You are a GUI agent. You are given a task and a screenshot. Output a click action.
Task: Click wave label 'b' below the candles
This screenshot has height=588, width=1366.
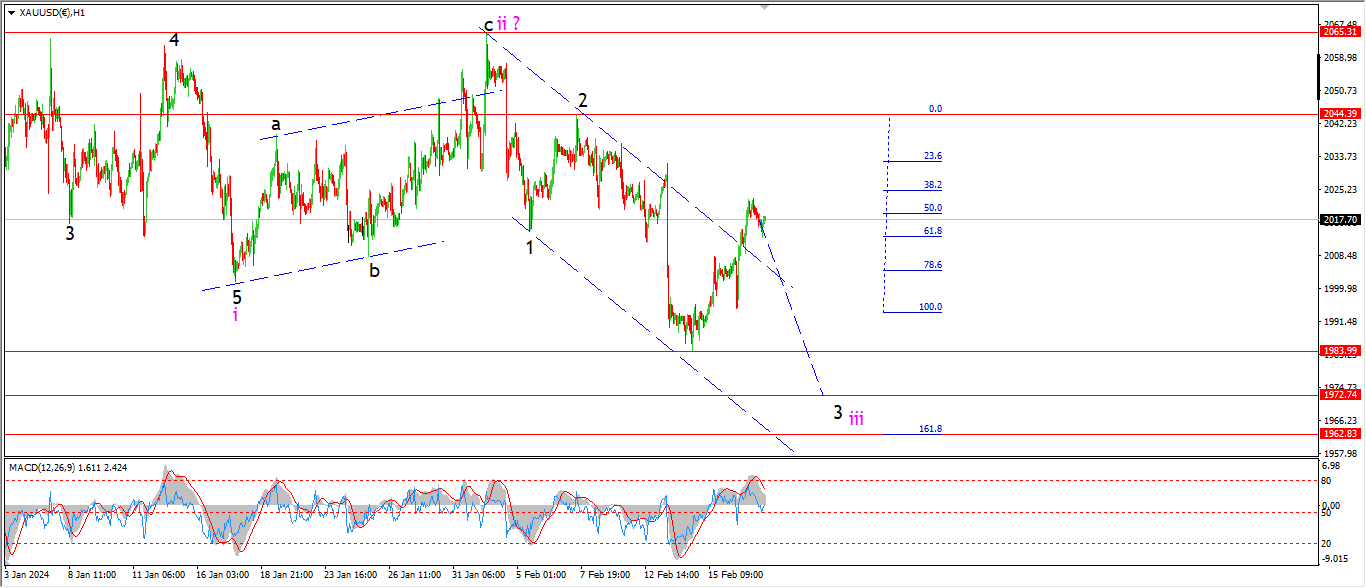(374, 270)
